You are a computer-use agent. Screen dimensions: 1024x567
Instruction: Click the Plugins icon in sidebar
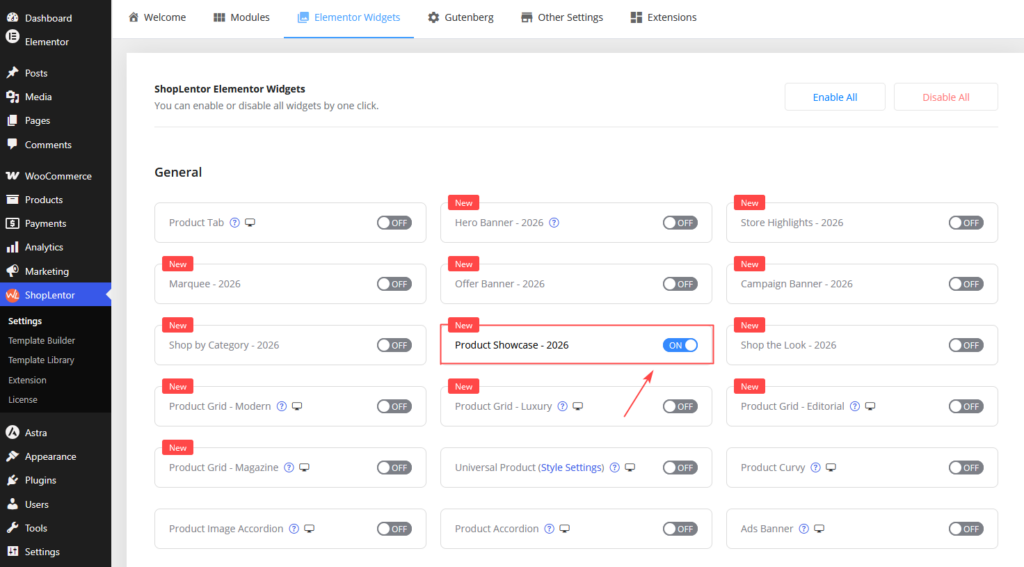[x=12, y=480]
